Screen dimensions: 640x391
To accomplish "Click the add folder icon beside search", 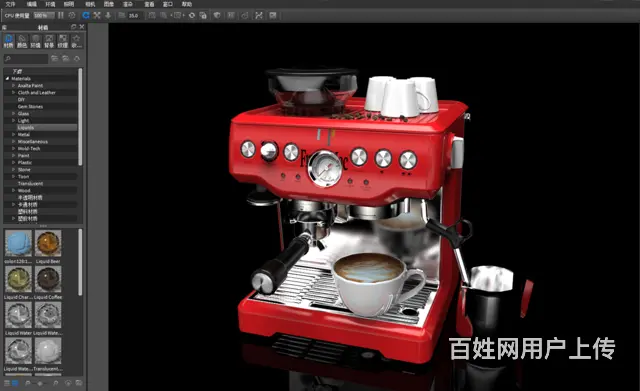I will [x=54, y=59].
